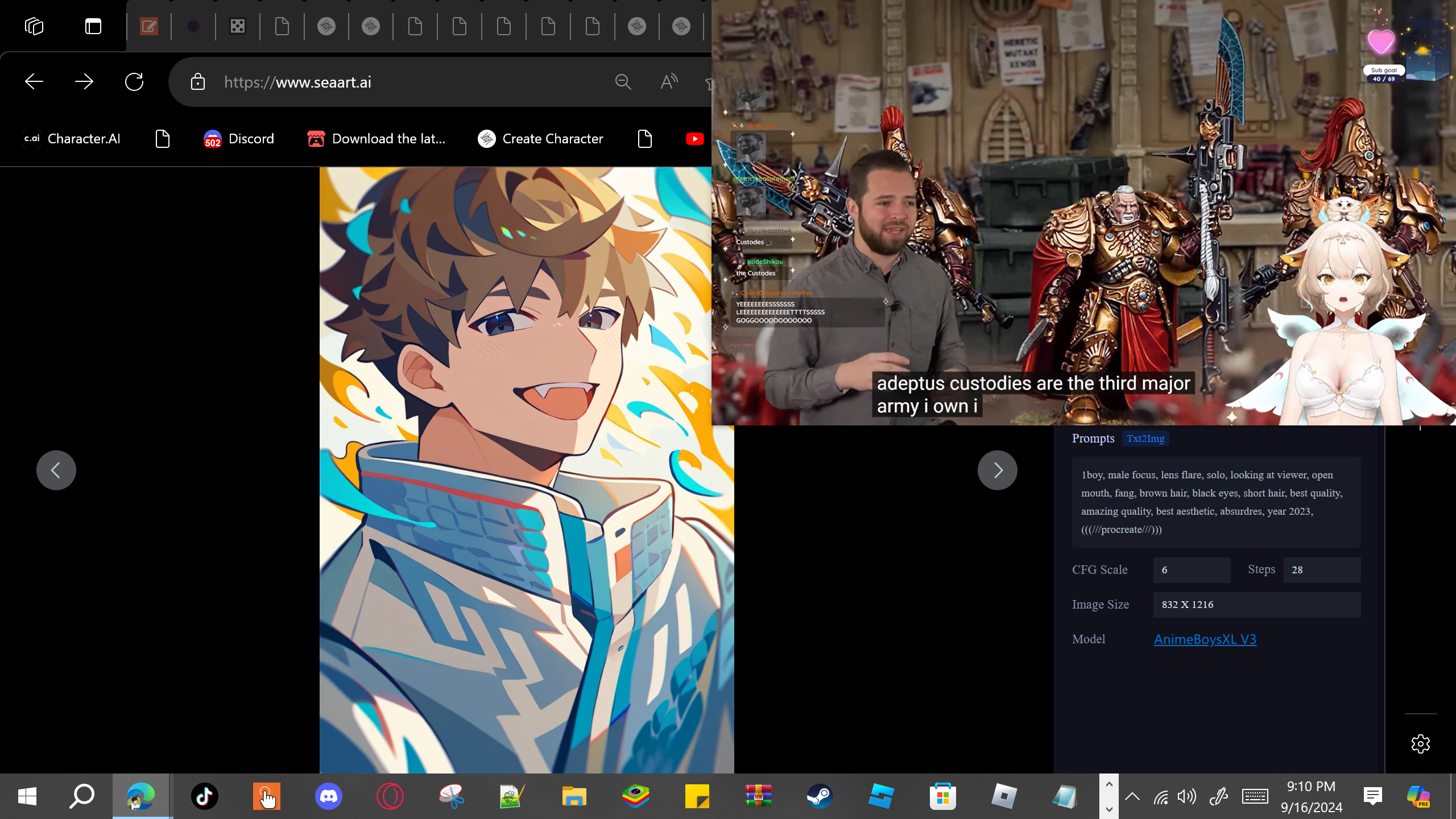The image size is (1456, 819).
Task: Click the Sub goal 40 / 69 badge
Action: click(x=1384, y=75)
